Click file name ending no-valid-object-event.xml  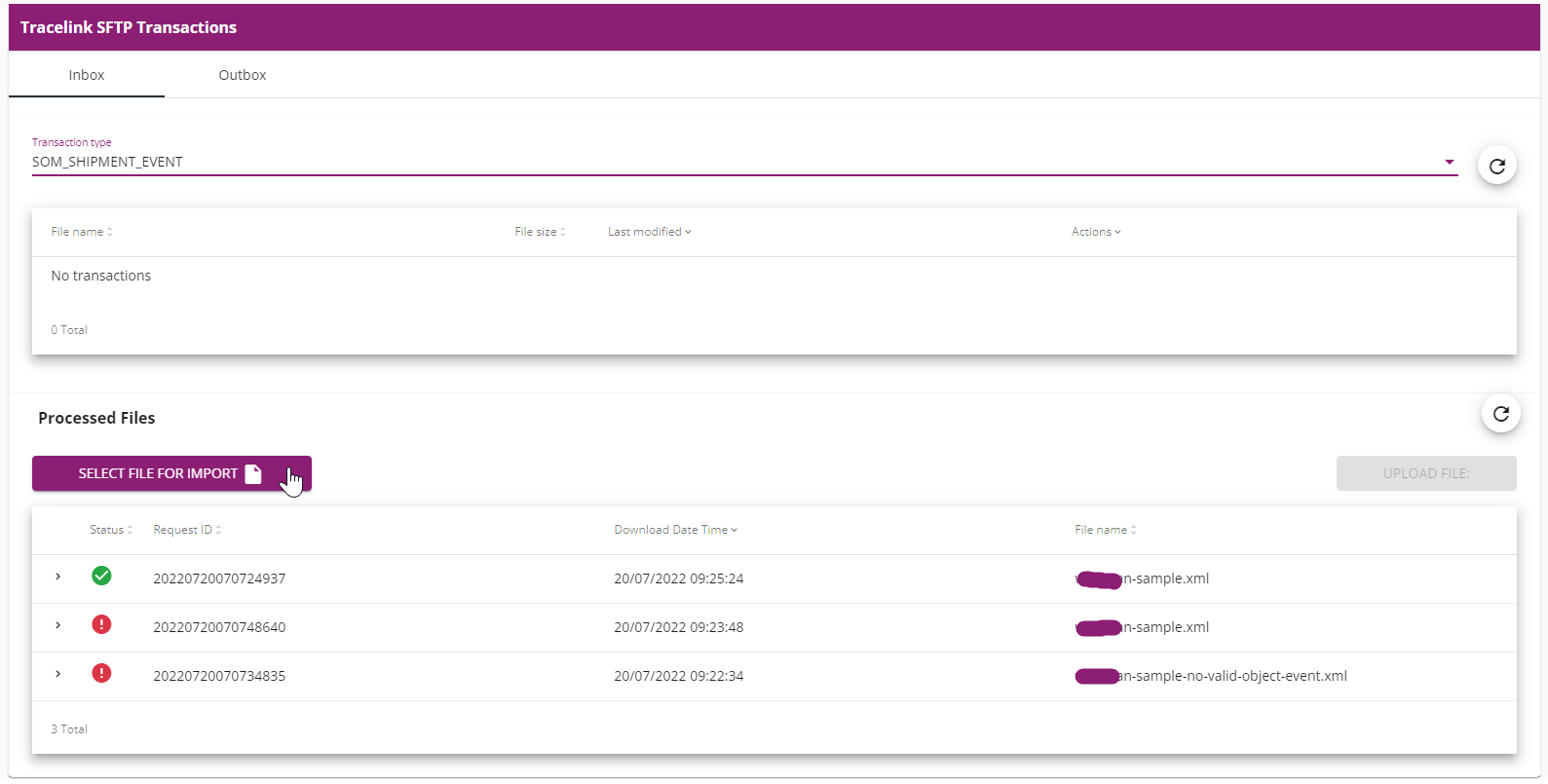tap(1211, 676)
